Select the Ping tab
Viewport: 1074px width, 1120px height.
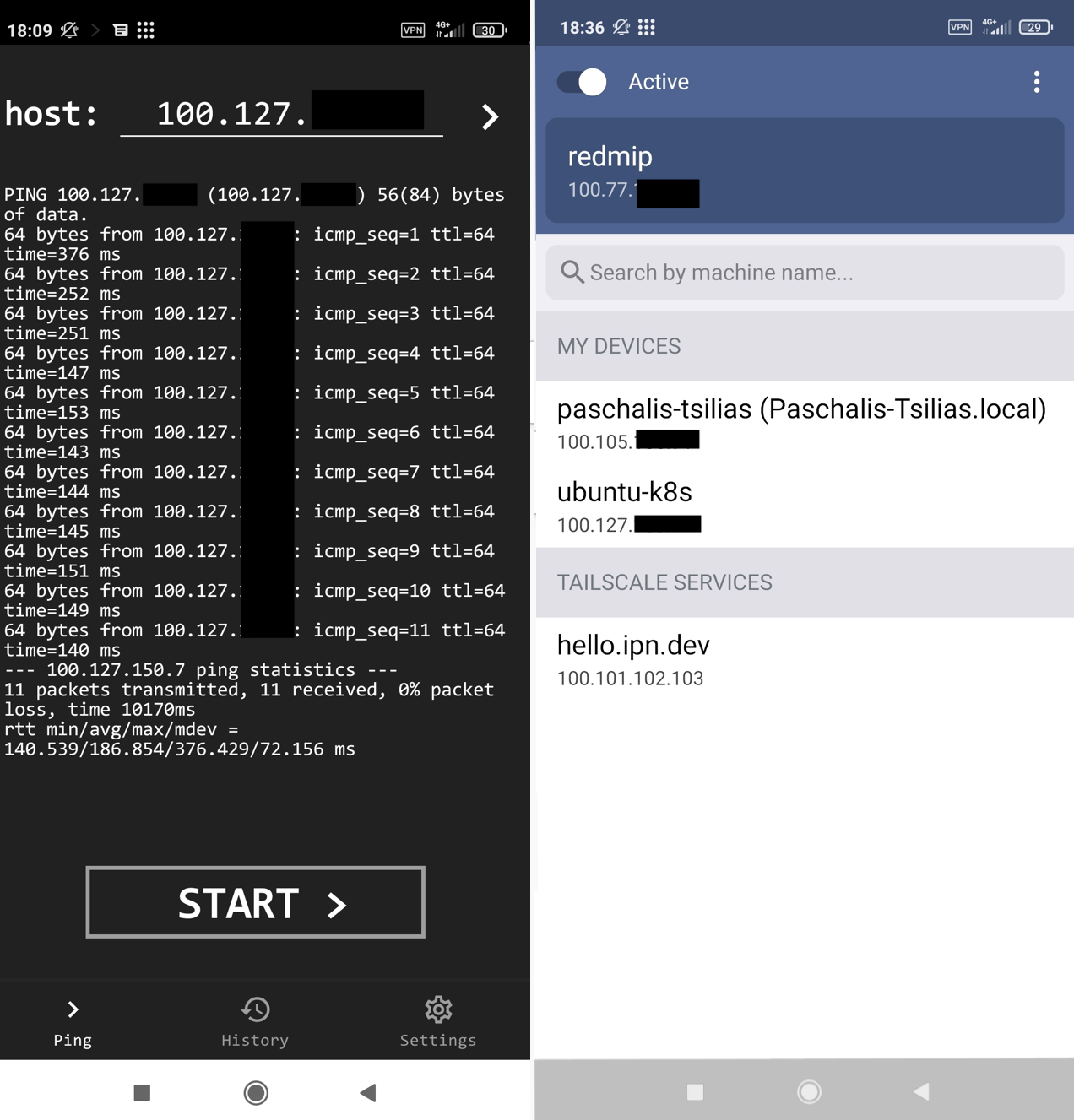tap(73, 1022)
